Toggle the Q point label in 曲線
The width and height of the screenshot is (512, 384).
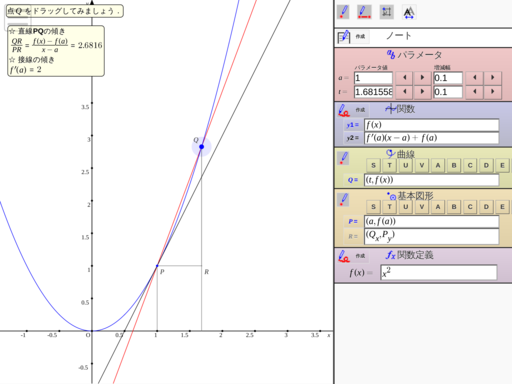pos(352,180)
